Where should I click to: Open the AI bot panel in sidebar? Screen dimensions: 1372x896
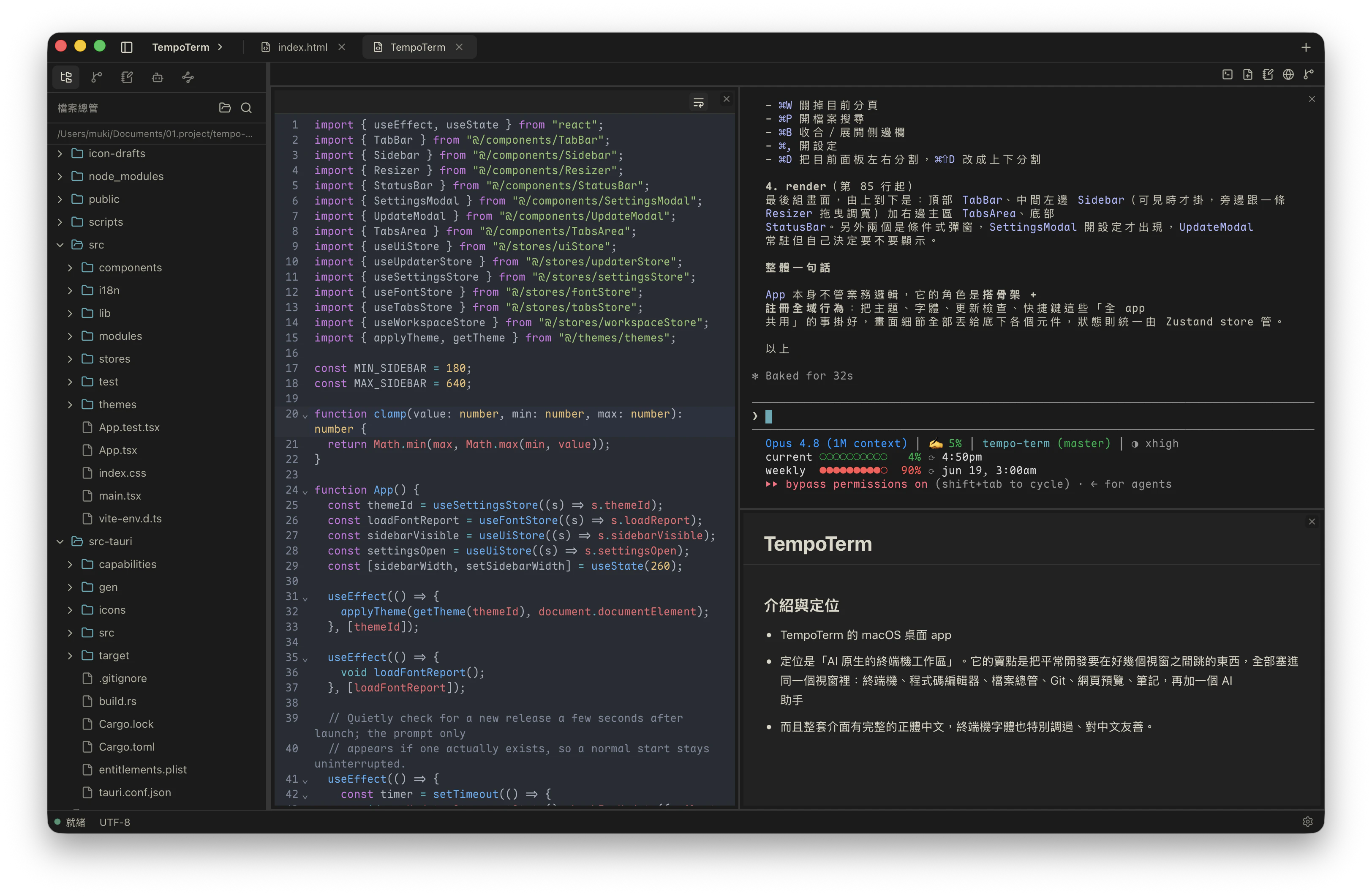(158, 77)
